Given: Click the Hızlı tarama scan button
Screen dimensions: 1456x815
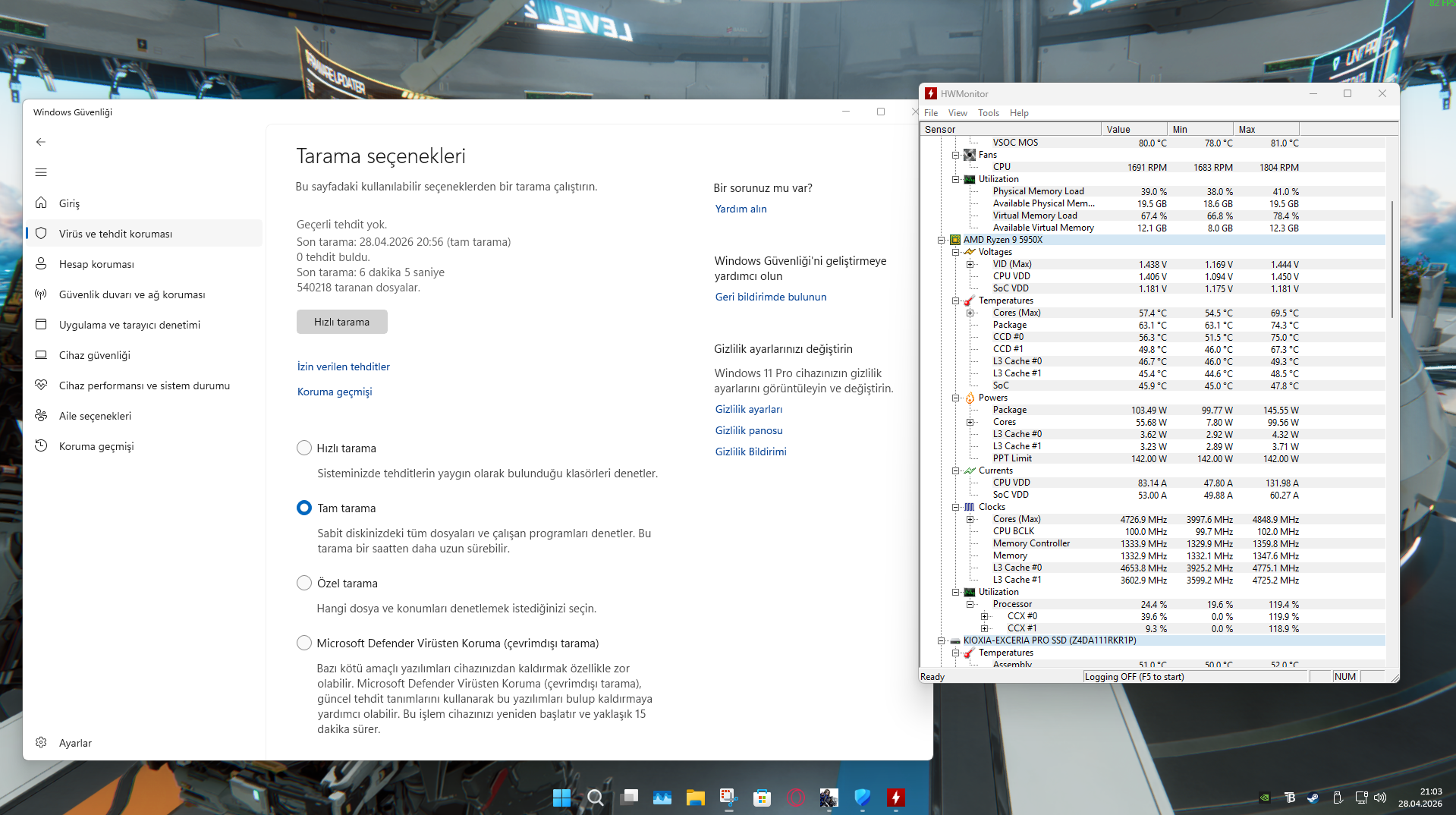Looking at the screenshot, I should pos(342,322).
